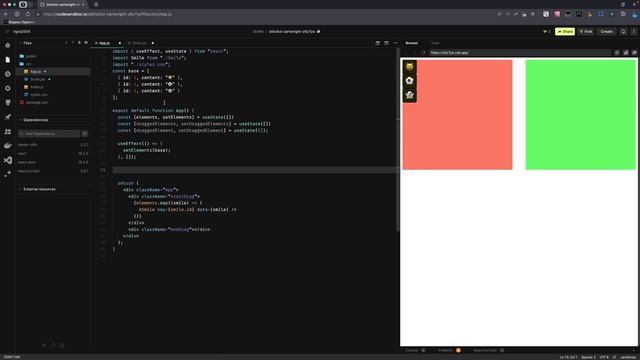The width and height of the screenshot is (640, 360).
Task: Click the preview URL address bar
Action: 519,53
